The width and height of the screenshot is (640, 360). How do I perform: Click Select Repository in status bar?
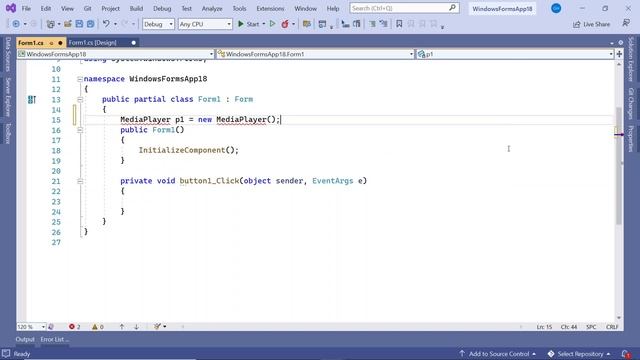[x=579, y=354]
